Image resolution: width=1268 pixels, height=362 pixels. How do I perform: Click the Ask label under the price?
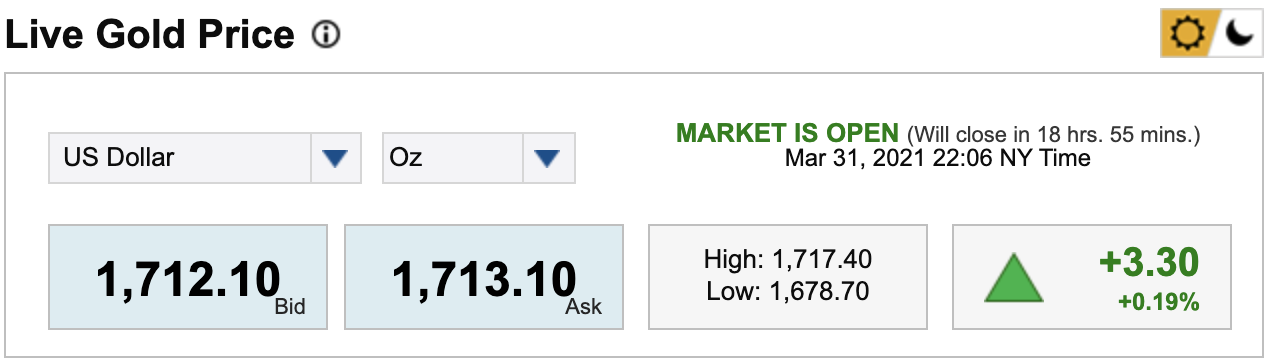[584, 306]
